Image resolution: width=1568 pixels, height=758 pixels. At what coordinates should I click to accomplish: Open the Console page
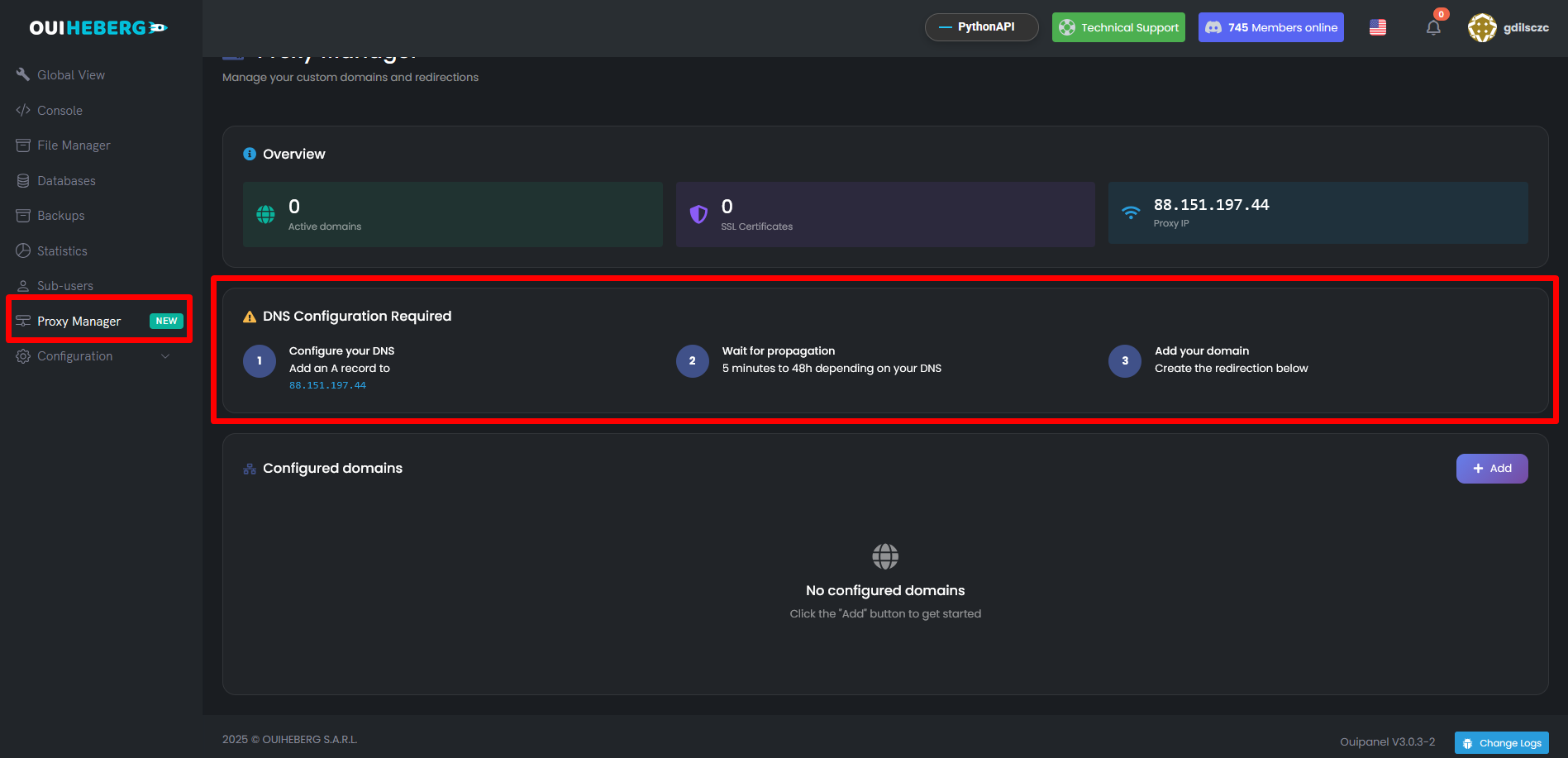click(60, 111)
